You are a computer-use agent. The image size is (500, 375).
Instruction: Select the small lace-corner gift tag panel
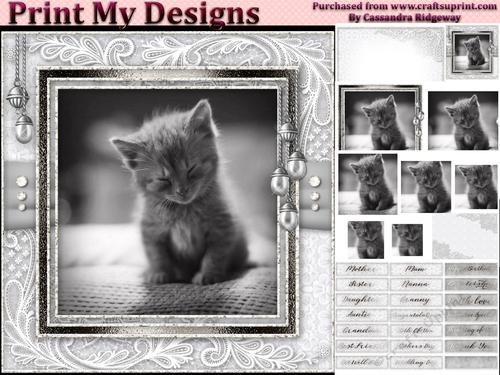tap(464, 236)
